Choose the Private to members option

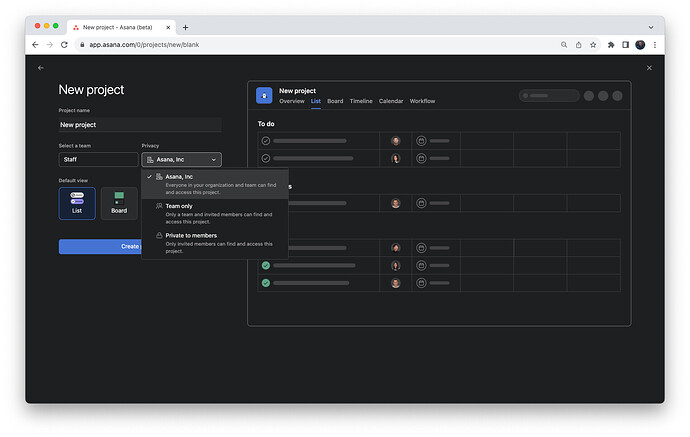pos(215,243)
